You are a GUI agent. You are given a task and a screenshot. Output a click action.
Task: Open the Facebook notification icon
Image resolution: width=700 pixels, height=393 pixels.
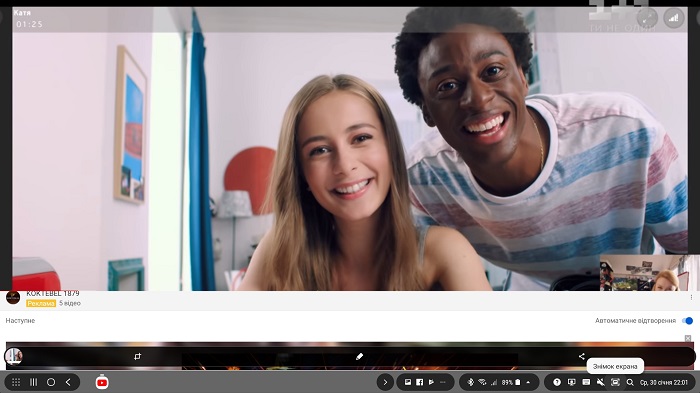click(x=420, y=382)
